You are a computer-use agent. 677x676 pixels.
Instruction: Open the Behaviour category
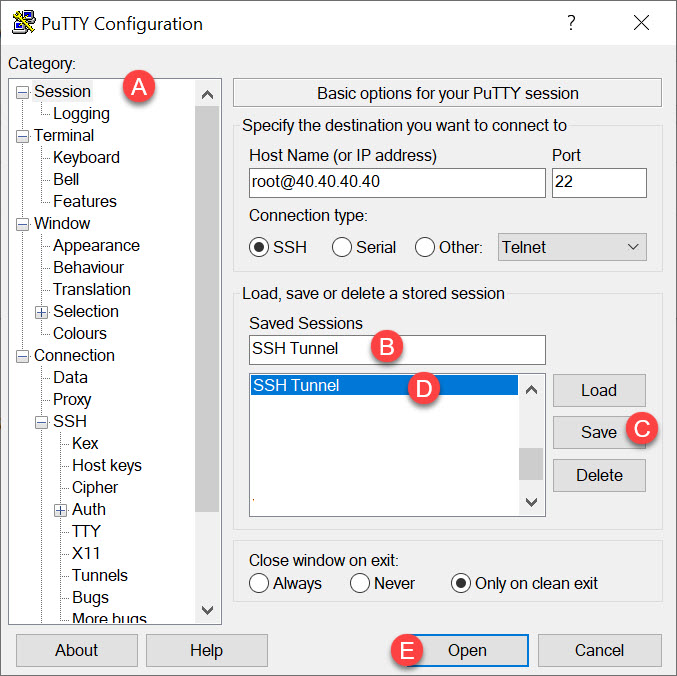pyautogui.click(x=88, y=268)
